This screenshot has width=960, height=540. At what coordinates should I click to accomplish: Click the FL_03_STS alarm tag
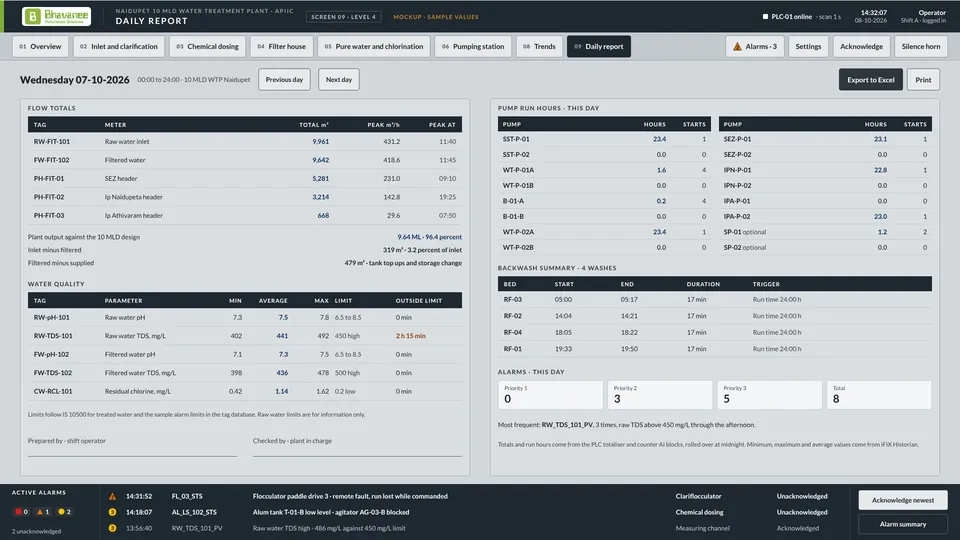click(187, 497)
